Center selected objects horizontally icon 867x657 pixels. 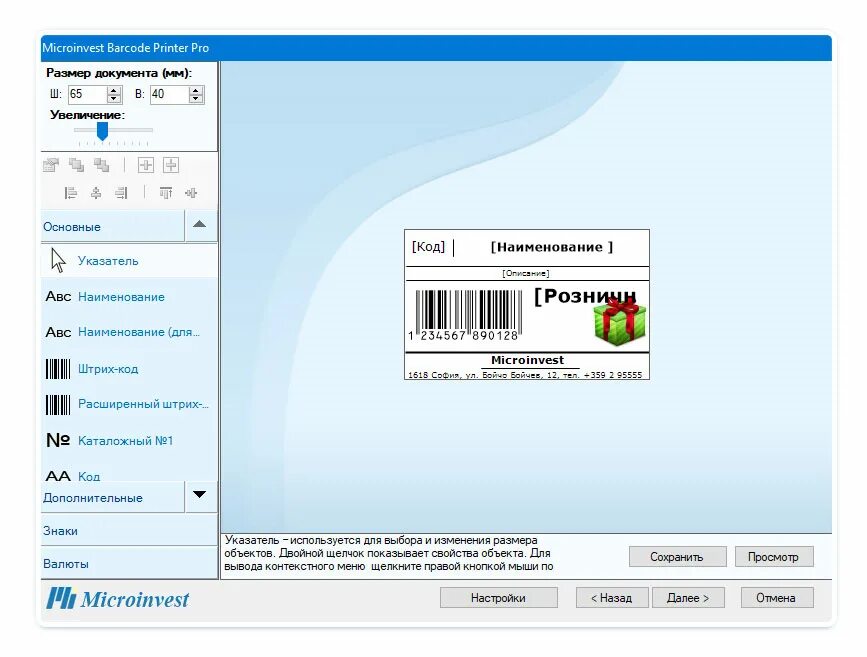point(96,193)
